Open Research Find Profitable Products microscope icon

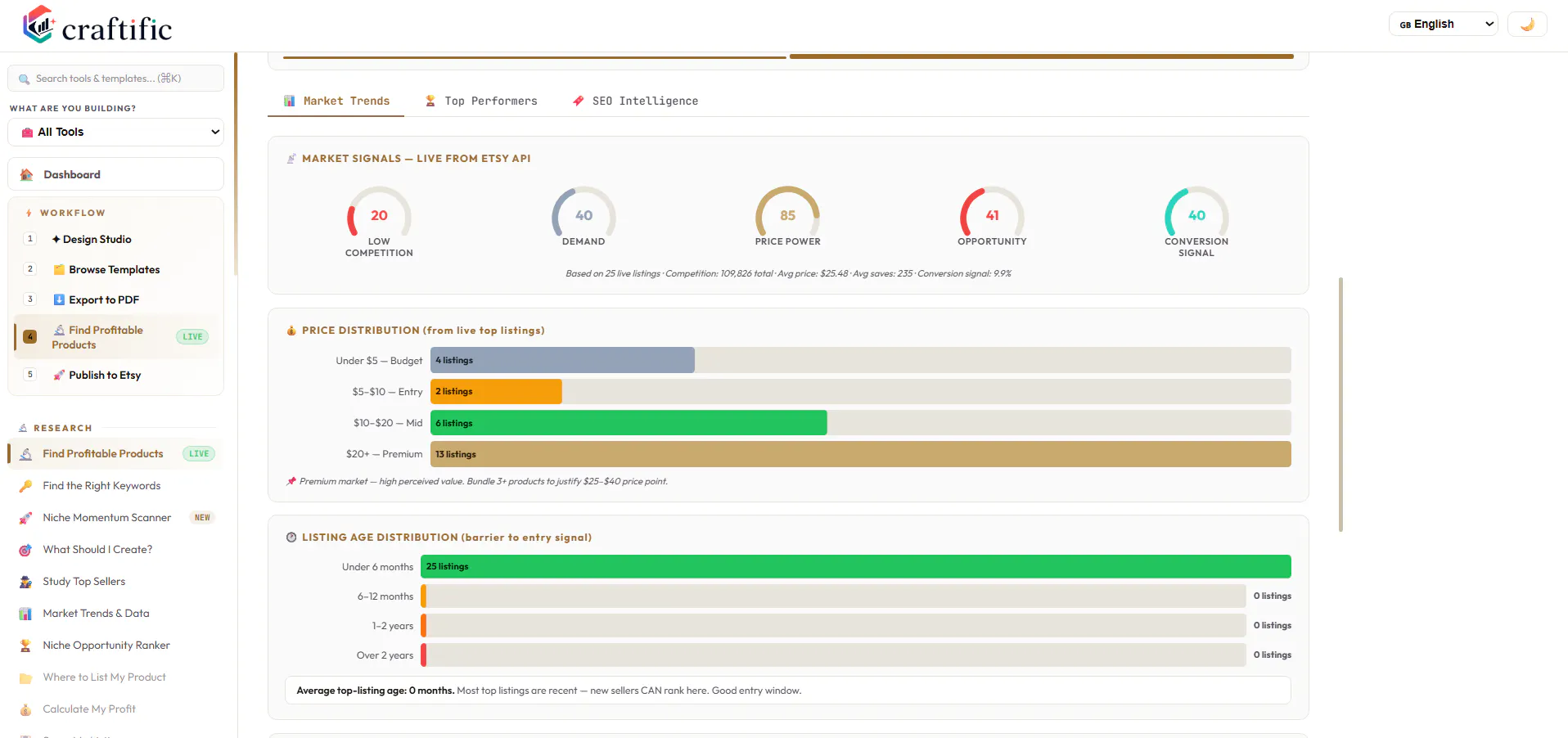pyautogui.click(x=26, y=454)
